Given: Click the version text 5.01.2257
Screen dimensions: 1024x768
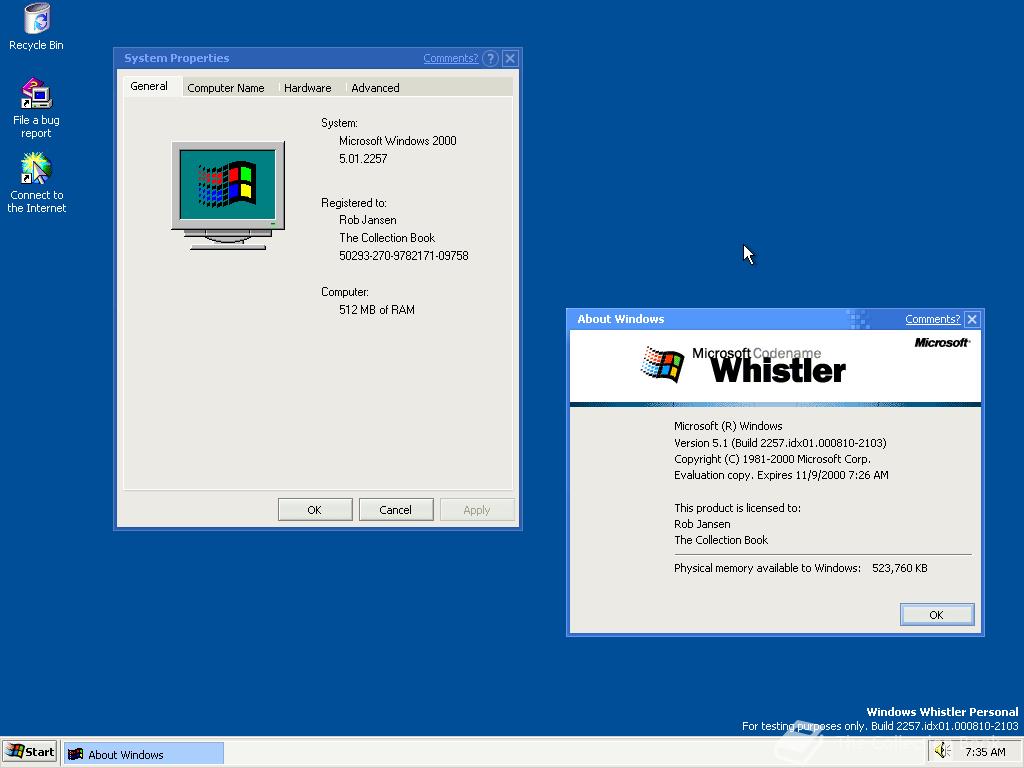Looking at the screenshot, I should (x=363, y=159).
